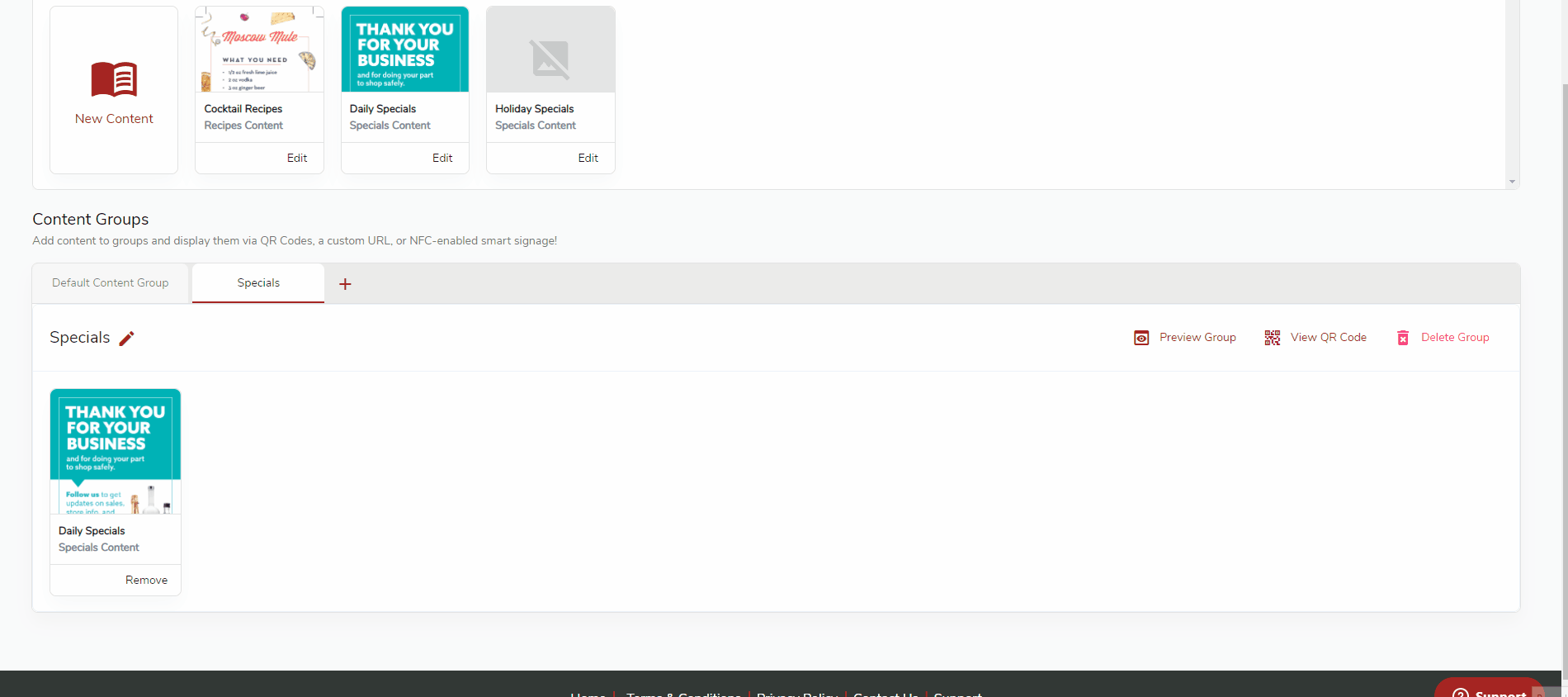The height and width of the screenshot is (697, 1568).
Task: Click the Delete Group text link
Action: pyautogui.click(x=1455, y=337)
